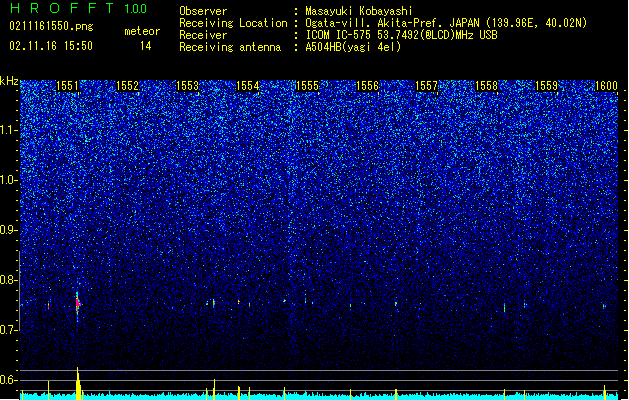Select the file name 0211161550.png
This screenshot has width=629, height=400.
pos(51,26)
